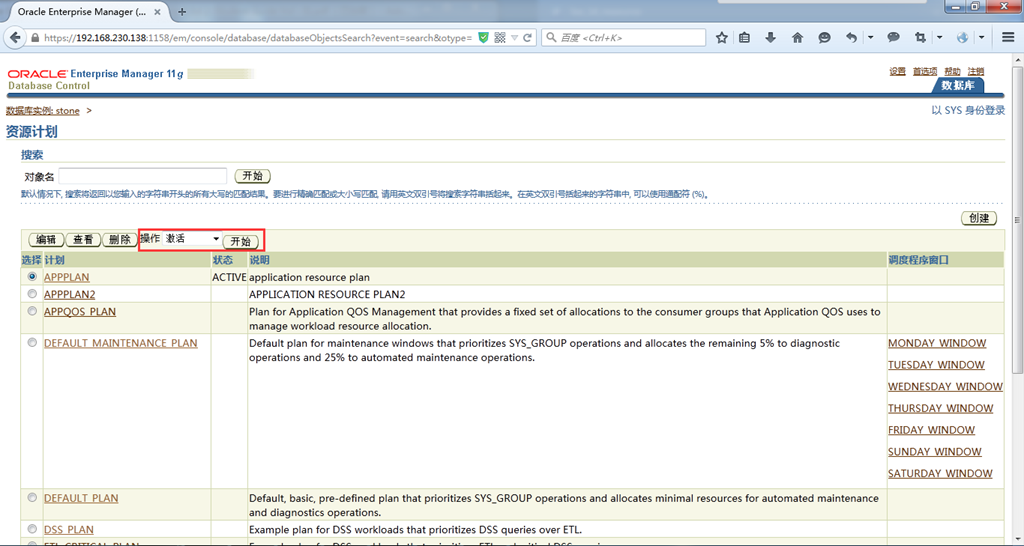Switch to the 数据库 tab
The width and height of the screenshot is (1024, 546).
click(958, 86)
